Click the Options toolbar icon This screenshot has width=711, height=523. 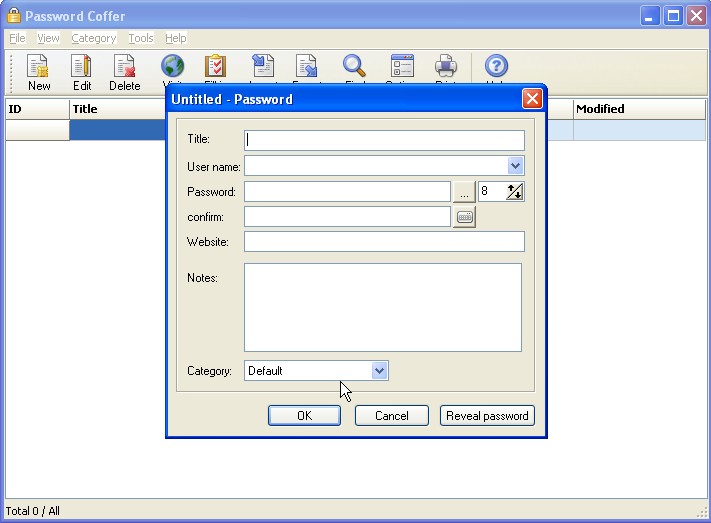click(x=402, y=66)
